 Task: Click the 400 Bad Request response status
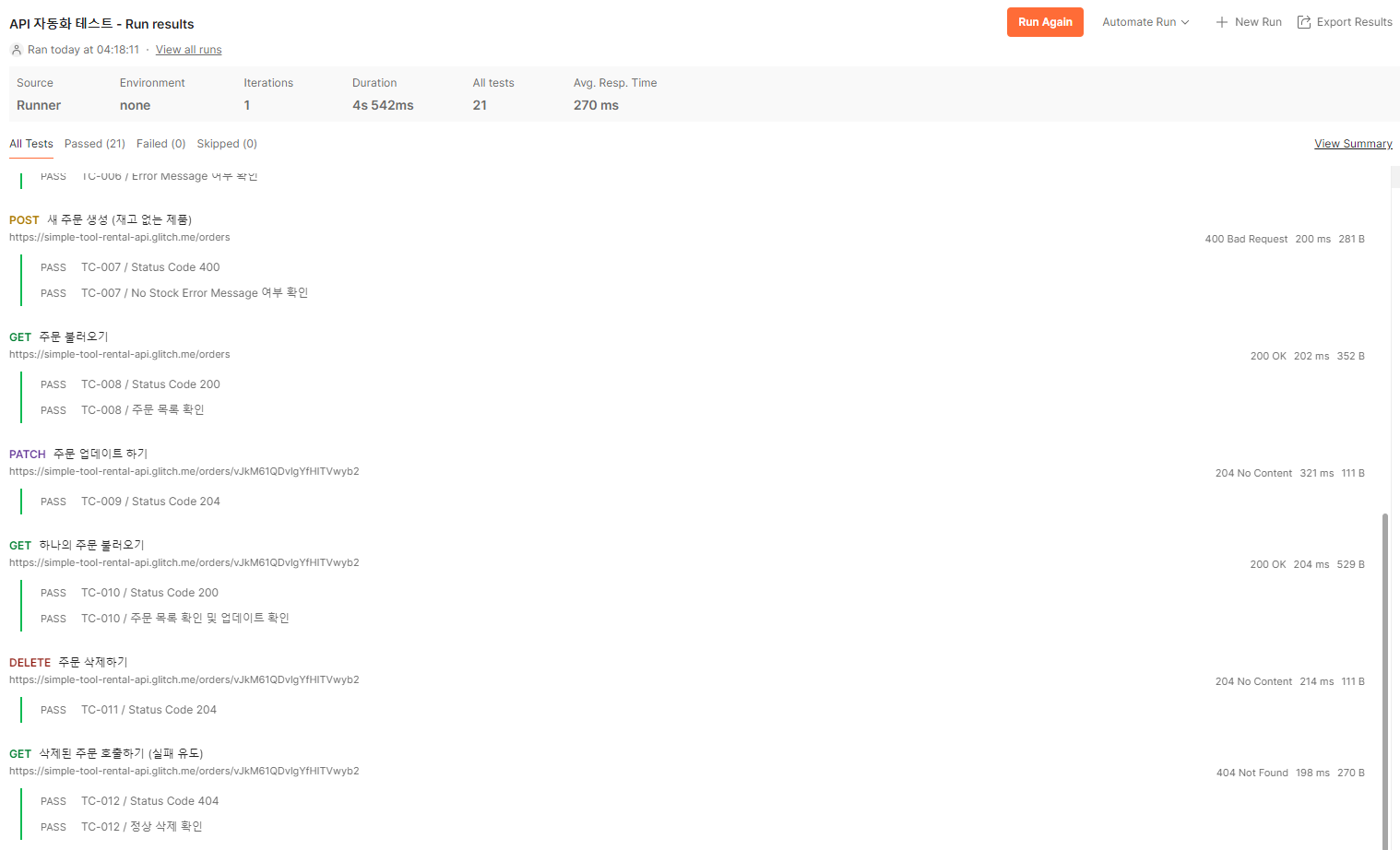coord(1246,239)
